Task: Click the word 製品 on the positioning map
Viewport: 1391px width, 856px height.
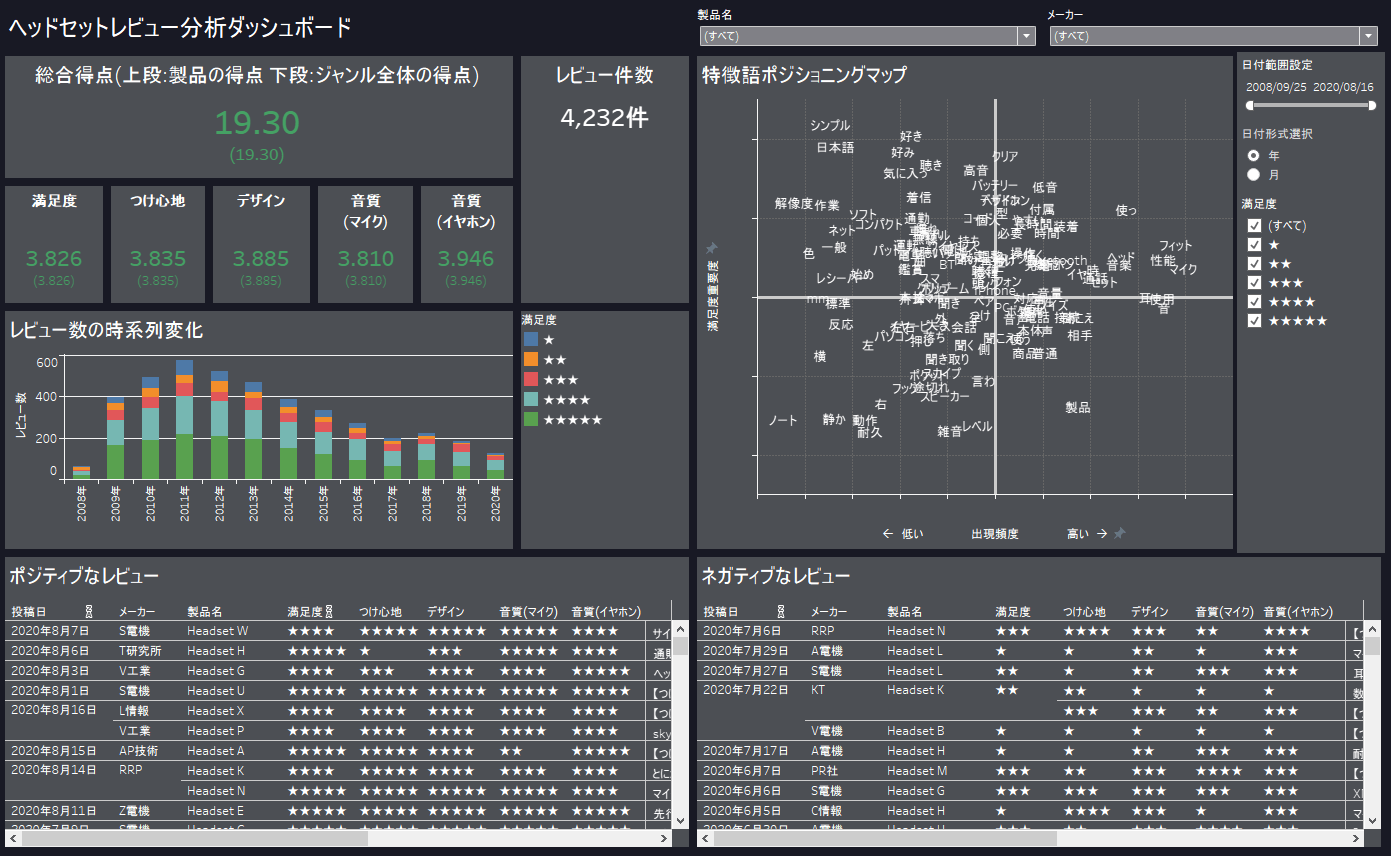Action: (x=1077, y=408)
